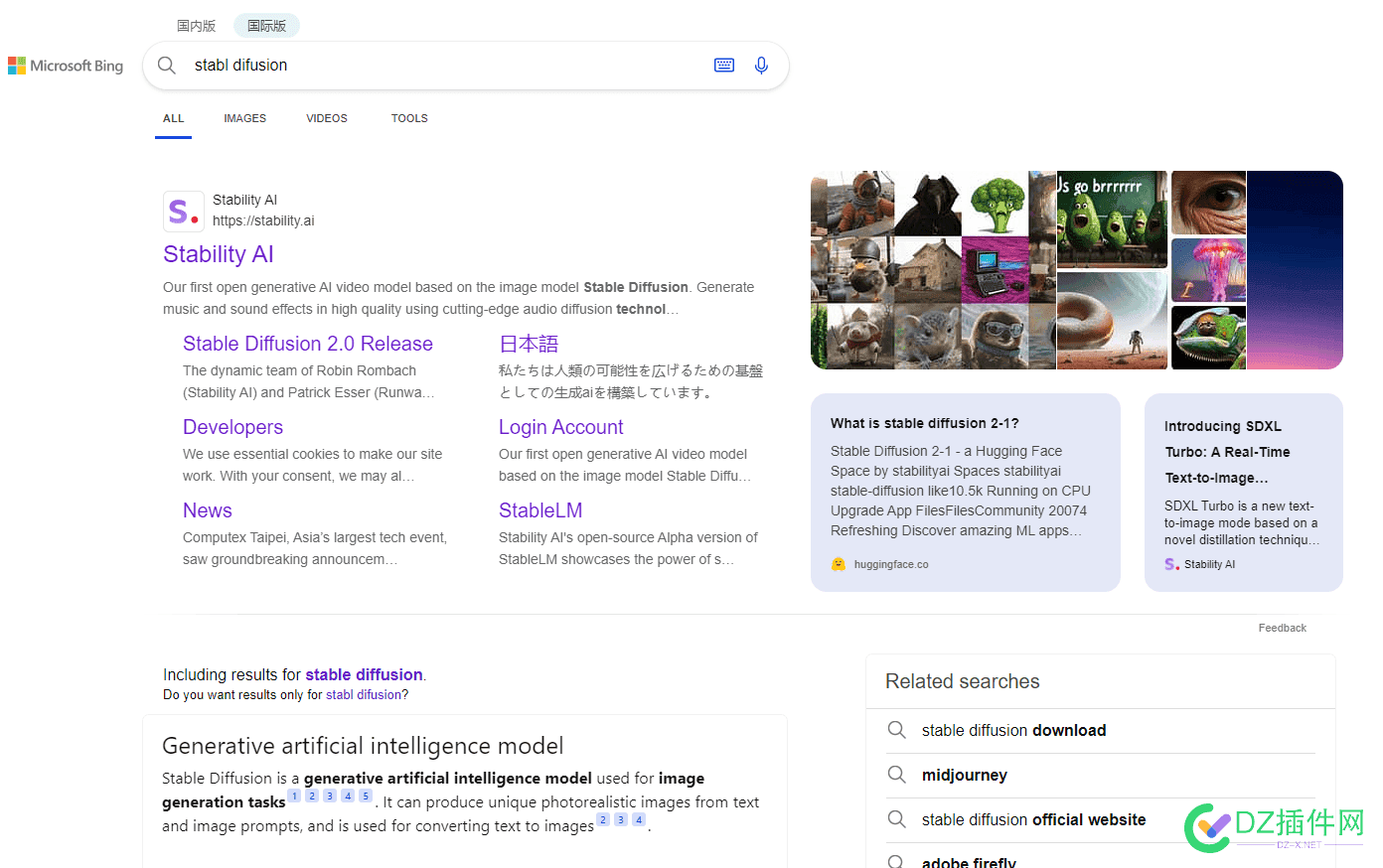Open the VIDEOS tab
Image resolution: width=1383 pixels, height=868 pixels.
[327, 118]
